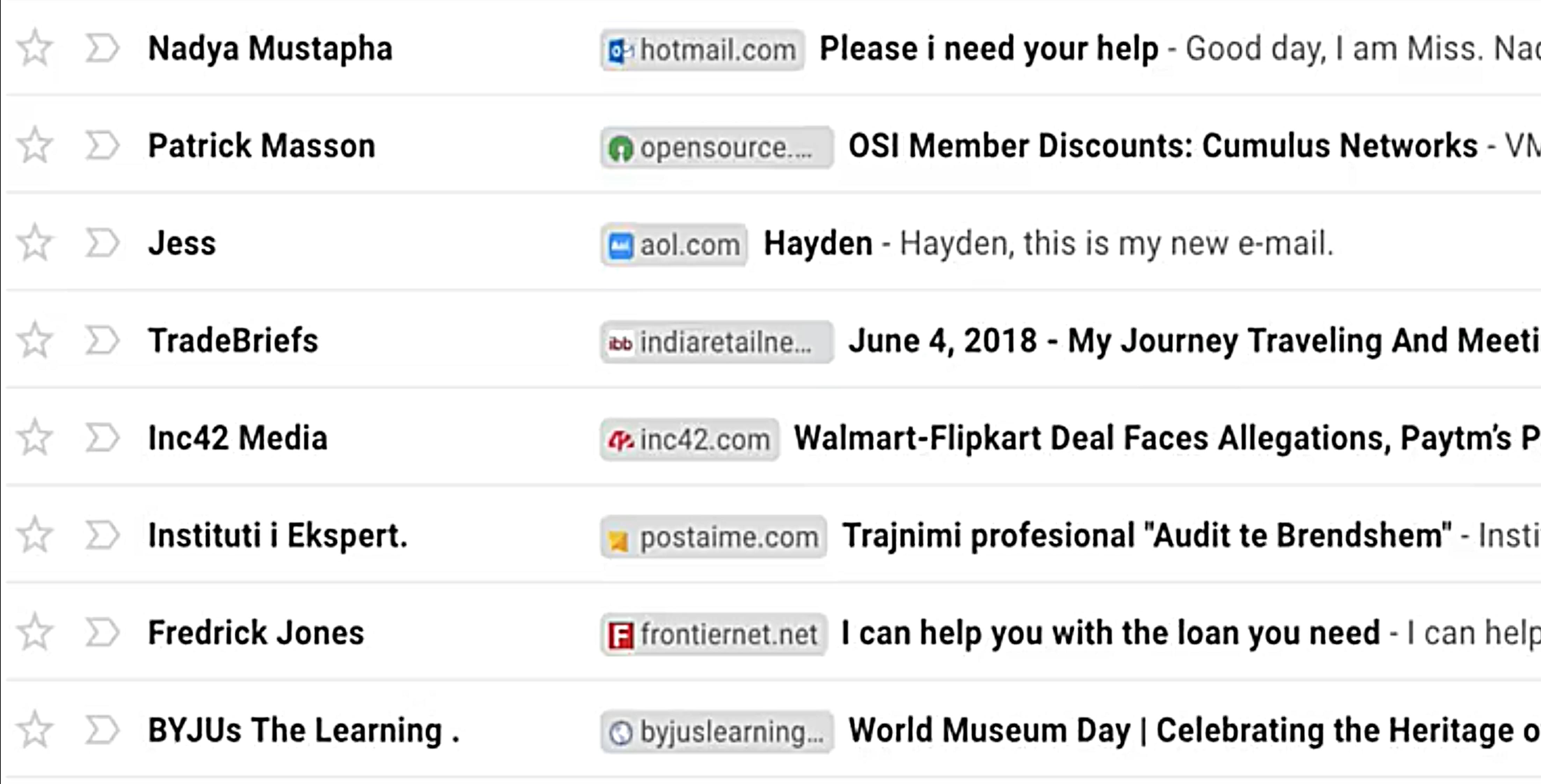The image size is (1541, 784).
Task: Mark Patrick Masson email as important
Action: [102, 146]
